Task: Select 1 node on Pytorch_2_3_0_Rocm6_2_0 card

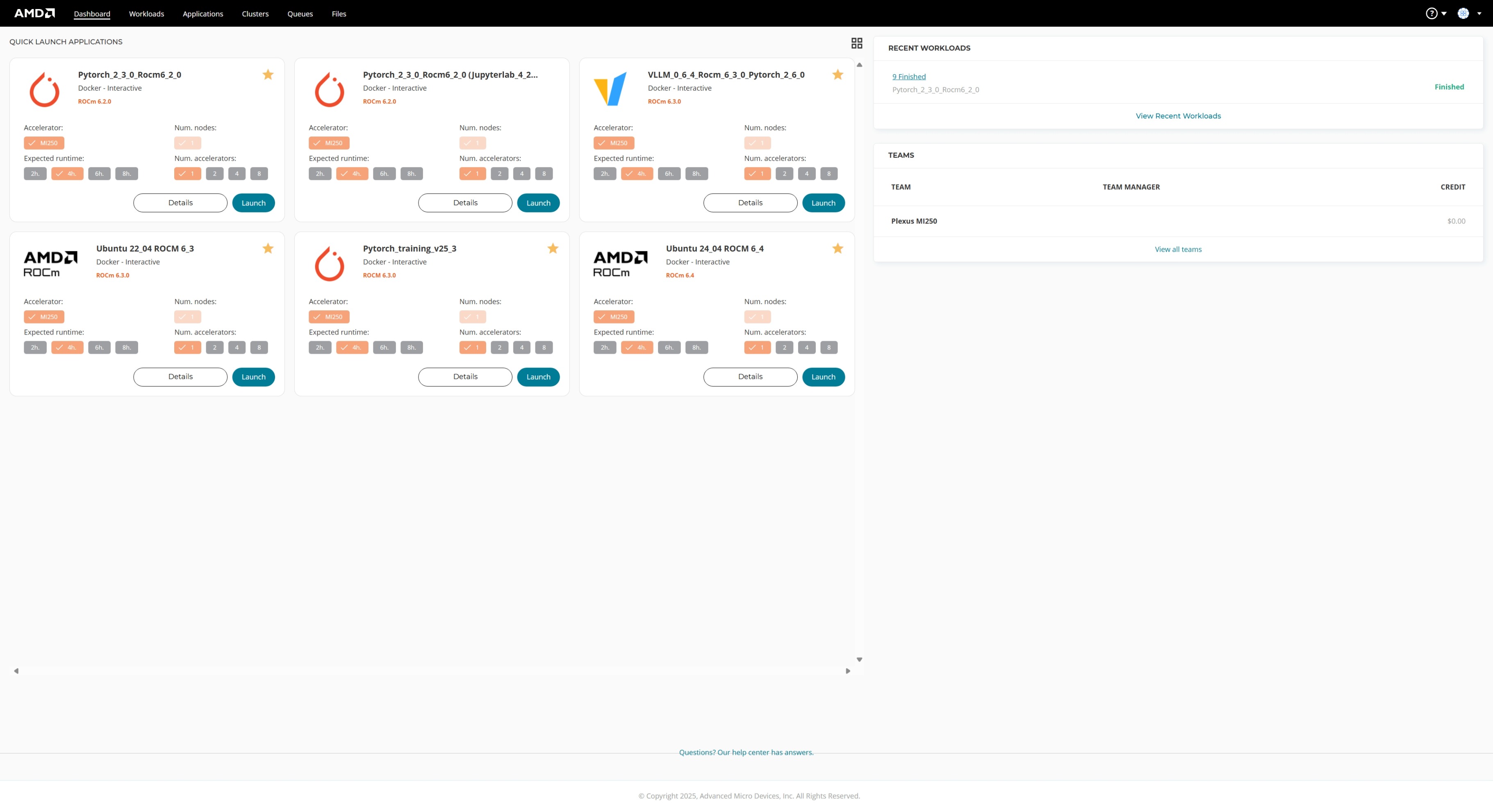Action: [187, 143]
